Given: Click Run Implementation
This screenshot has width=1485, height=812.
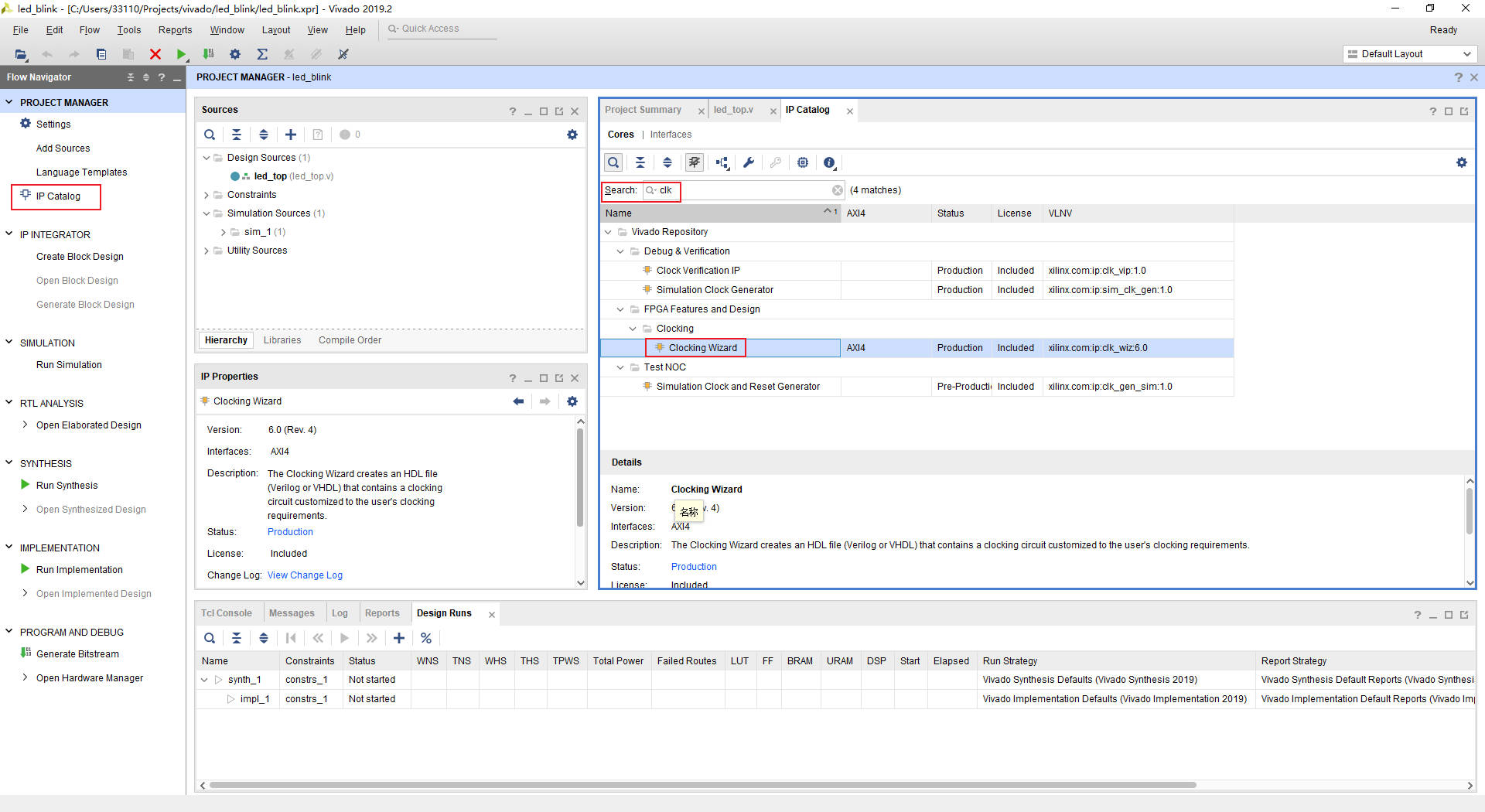Looking at the screenshot, I should (x=79, y=570).
